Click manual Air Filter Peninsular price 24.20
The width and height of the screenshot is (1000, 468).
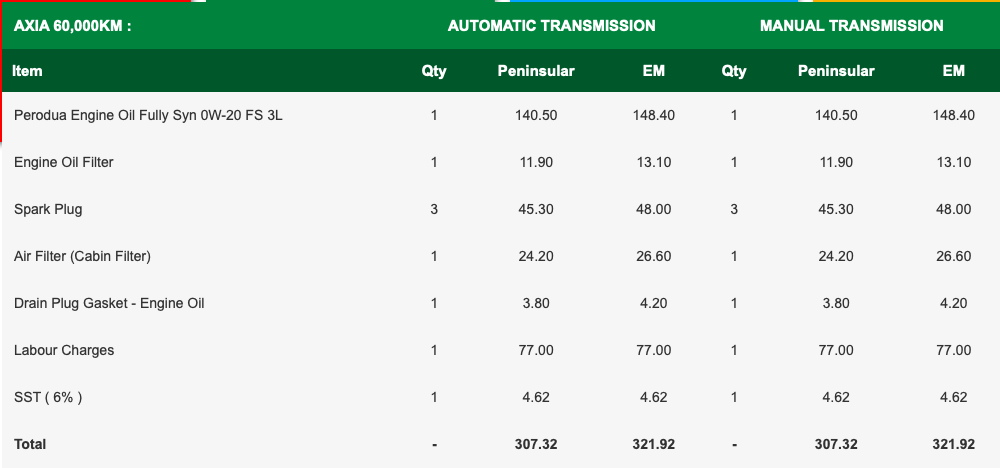click(836, 256)
